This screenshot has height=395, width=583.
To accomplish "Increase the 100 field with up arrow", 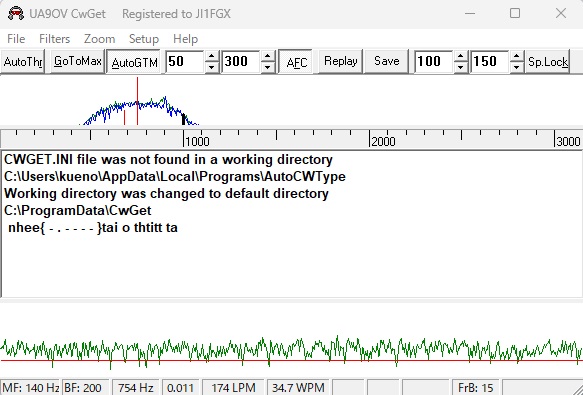I will click(460, 57).
